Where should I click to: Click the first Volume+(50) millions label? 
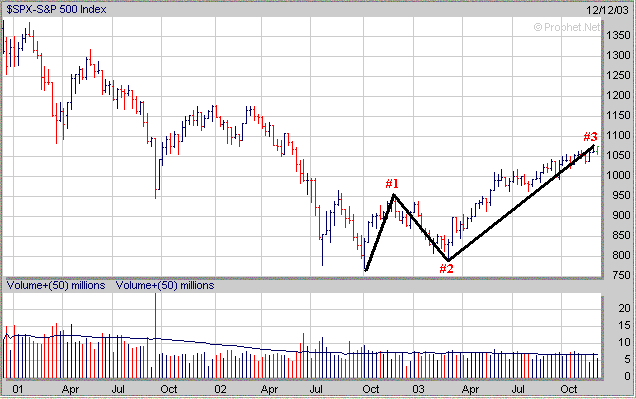click(56, 285)
